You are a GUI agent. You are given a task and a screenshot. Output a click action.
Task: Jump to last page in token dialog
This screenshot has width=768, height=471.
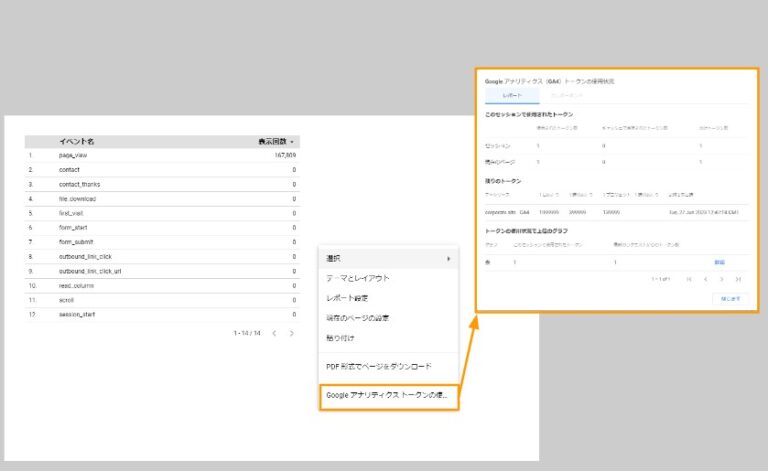[738, 279]
